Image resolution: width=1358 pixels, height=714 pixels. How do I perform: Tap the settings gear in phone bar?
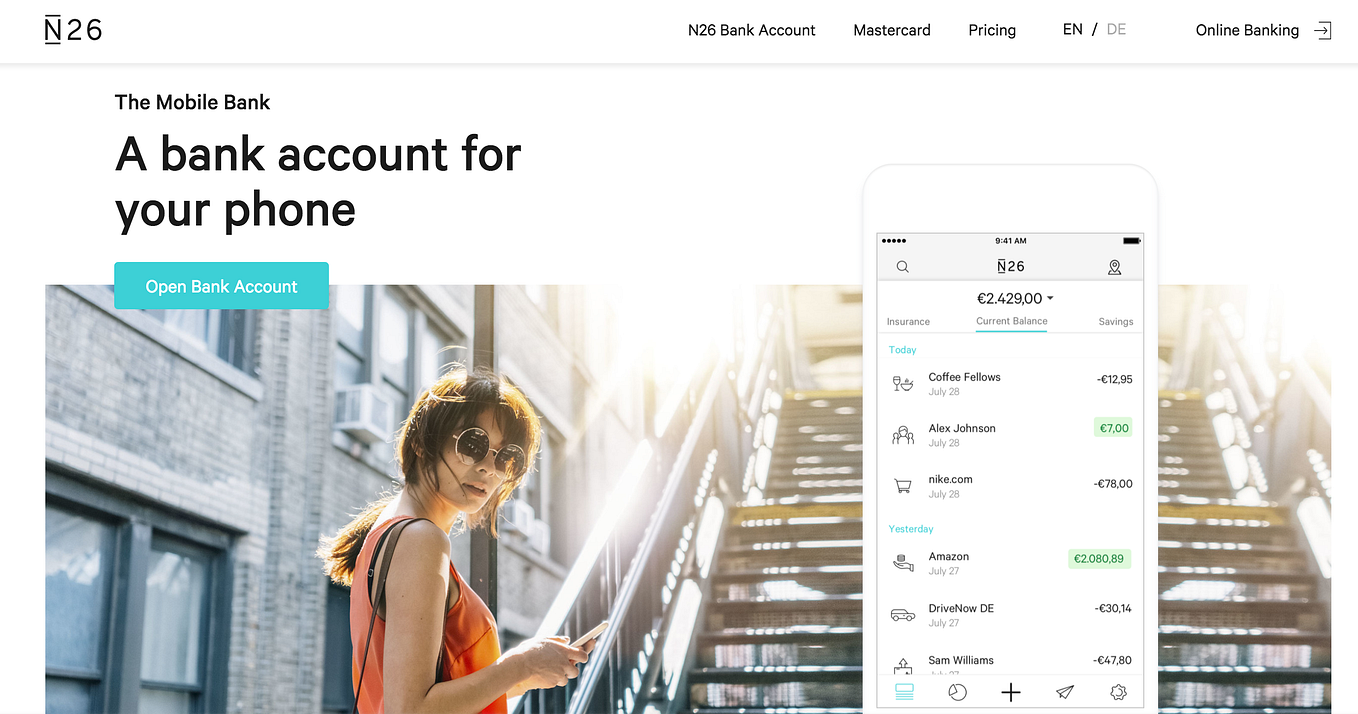coord(1118,692)
